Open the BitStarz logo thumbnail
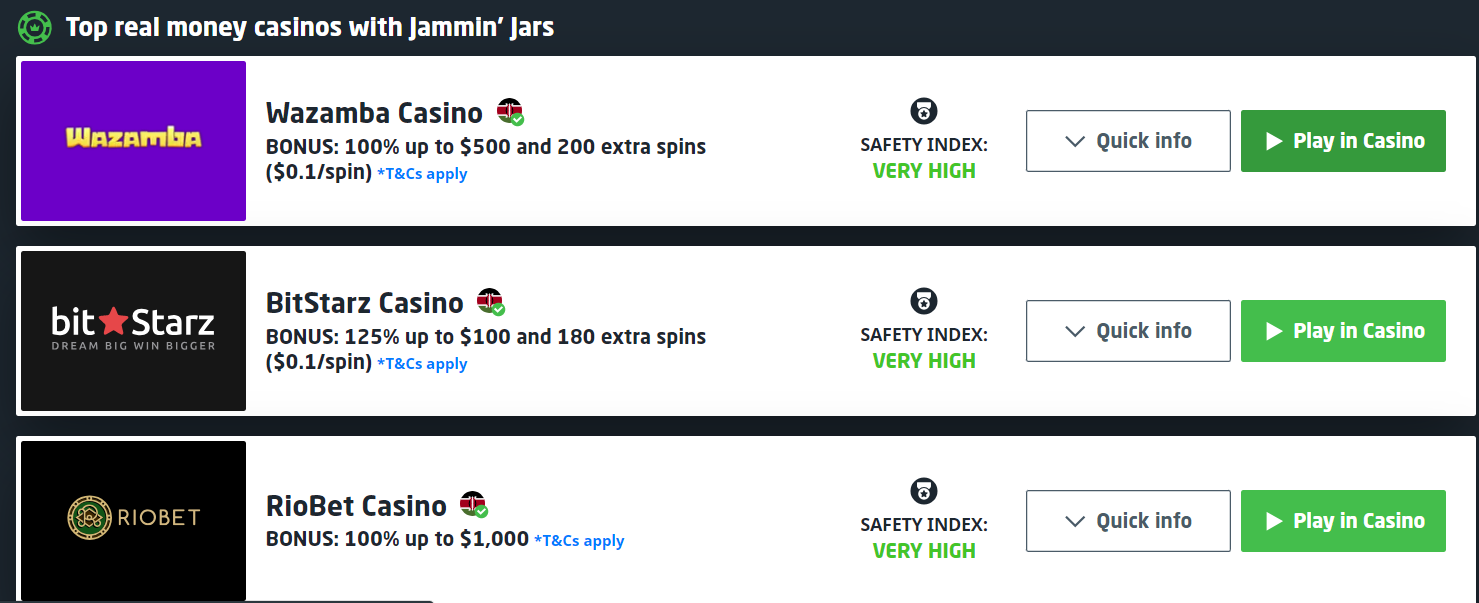Screen dimensions: 1479x603 click(133, 331)
